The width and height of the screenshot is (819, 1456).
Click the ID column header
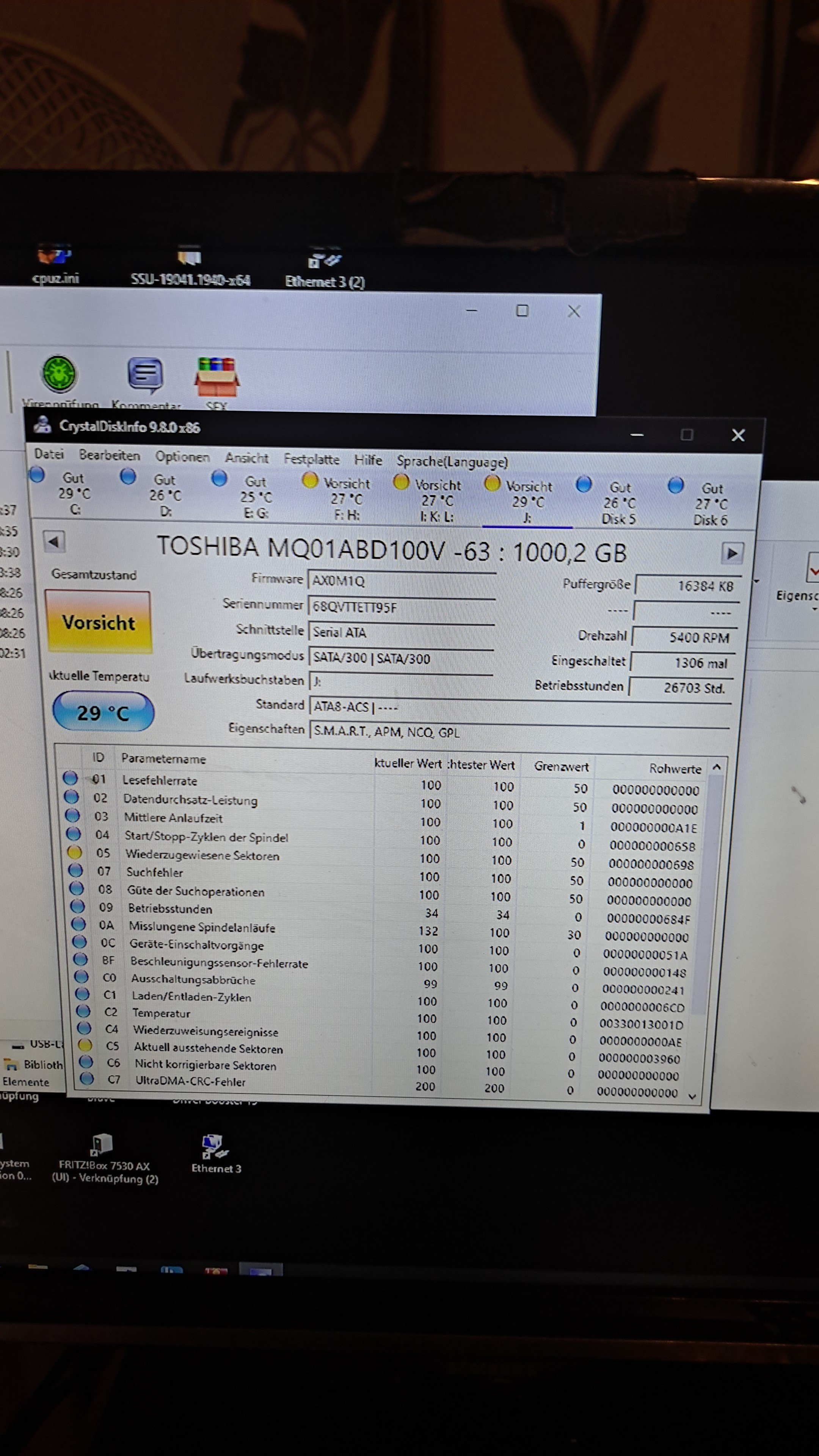(x=98, y=757)
